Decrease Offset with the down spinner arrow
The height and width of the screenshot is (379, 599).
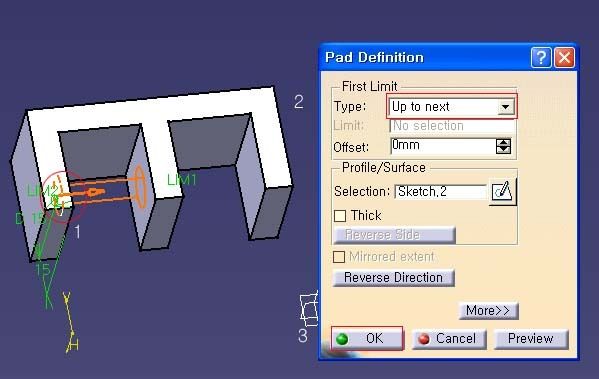click(503, 150)
